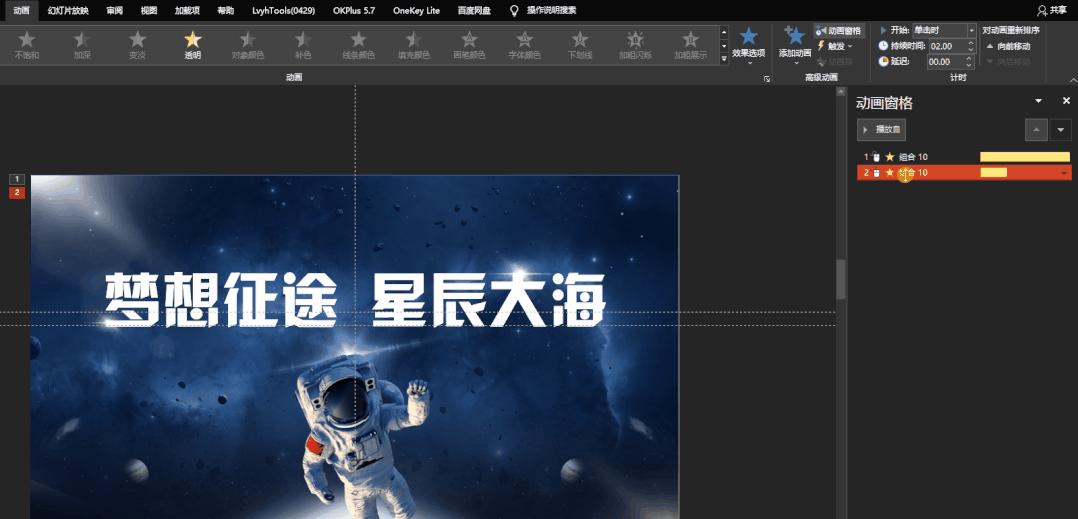This screenshot has width=1078, height=519.
Task: Select the title text 梦想征途 星辰大海
Action: click(355, 300)
